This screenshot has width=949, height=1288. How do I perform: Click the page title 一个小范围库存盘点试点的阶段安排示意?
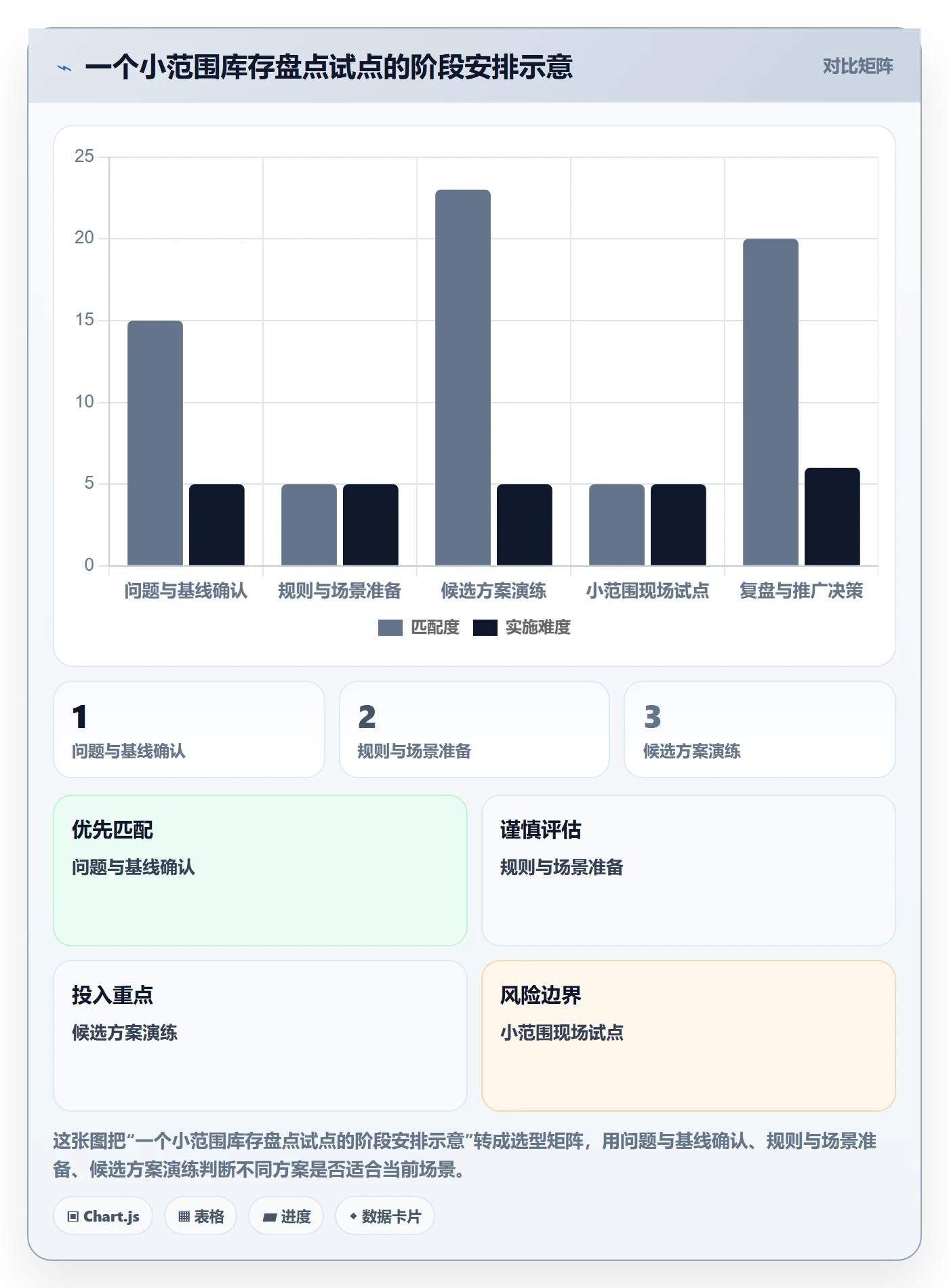[x=329, y=67]
